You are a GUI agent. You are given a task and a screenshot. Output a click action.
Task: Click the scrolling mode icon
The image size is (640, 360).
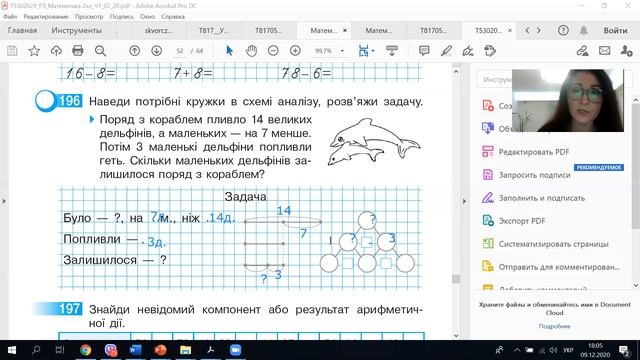coord(391,51)
